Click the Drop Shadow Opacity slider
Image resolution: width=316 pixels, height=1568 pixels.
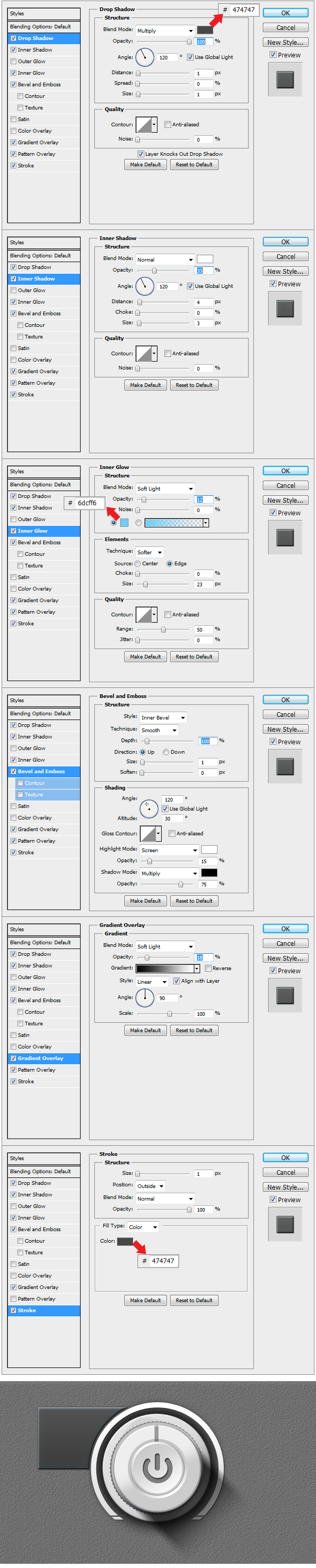(163, 42)
